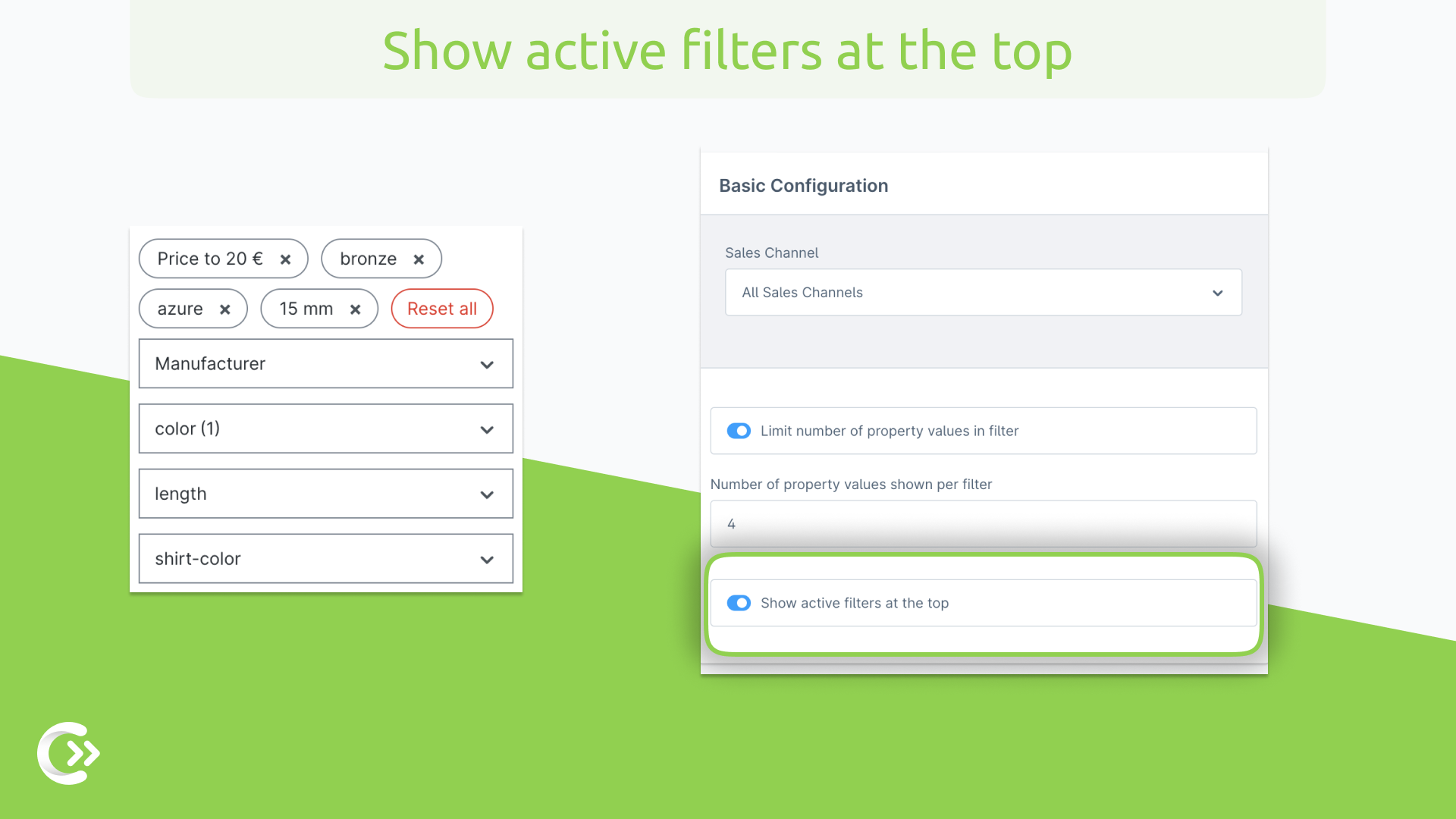Viewport: 1456px width, 819px height.
Task: Remove the 15mm filter tag
Action: point(355,308)
